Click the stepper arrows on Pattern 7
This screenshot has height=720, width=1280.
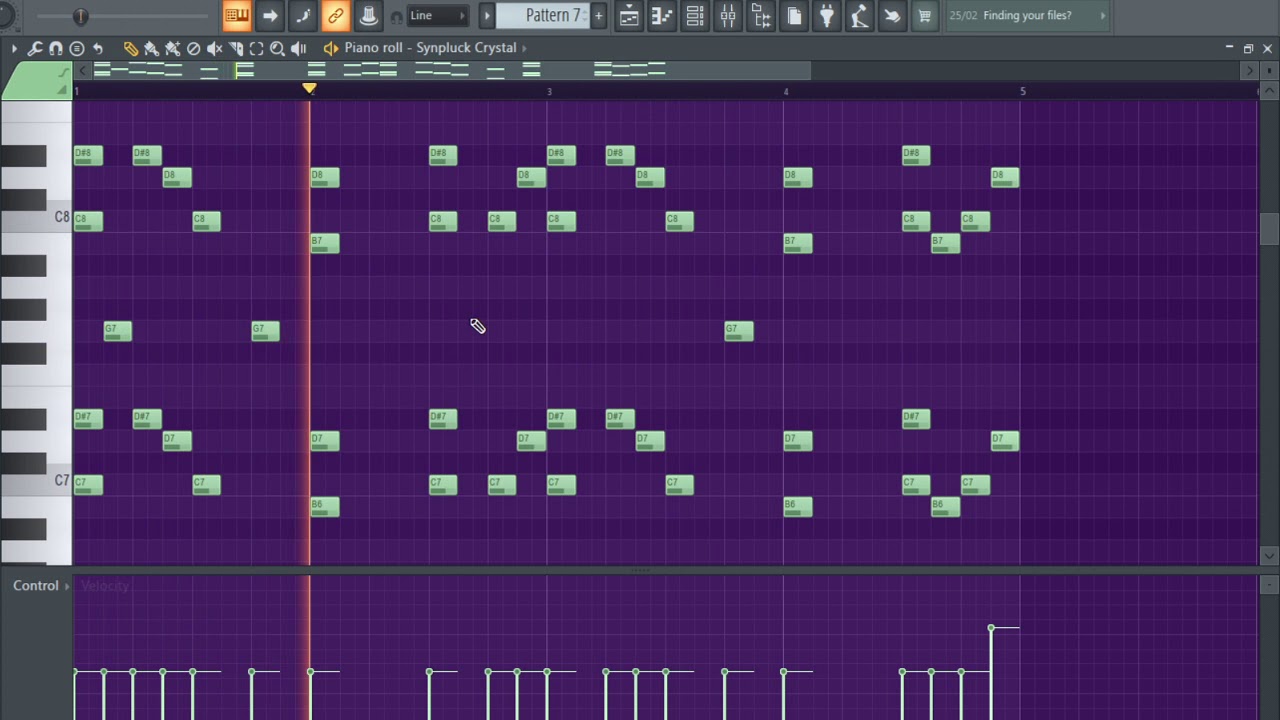point(584,15)
